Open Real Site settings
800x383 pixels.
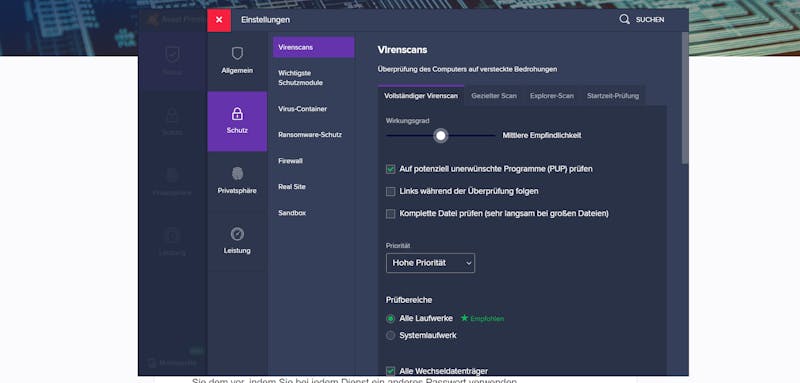coord(292,187)
